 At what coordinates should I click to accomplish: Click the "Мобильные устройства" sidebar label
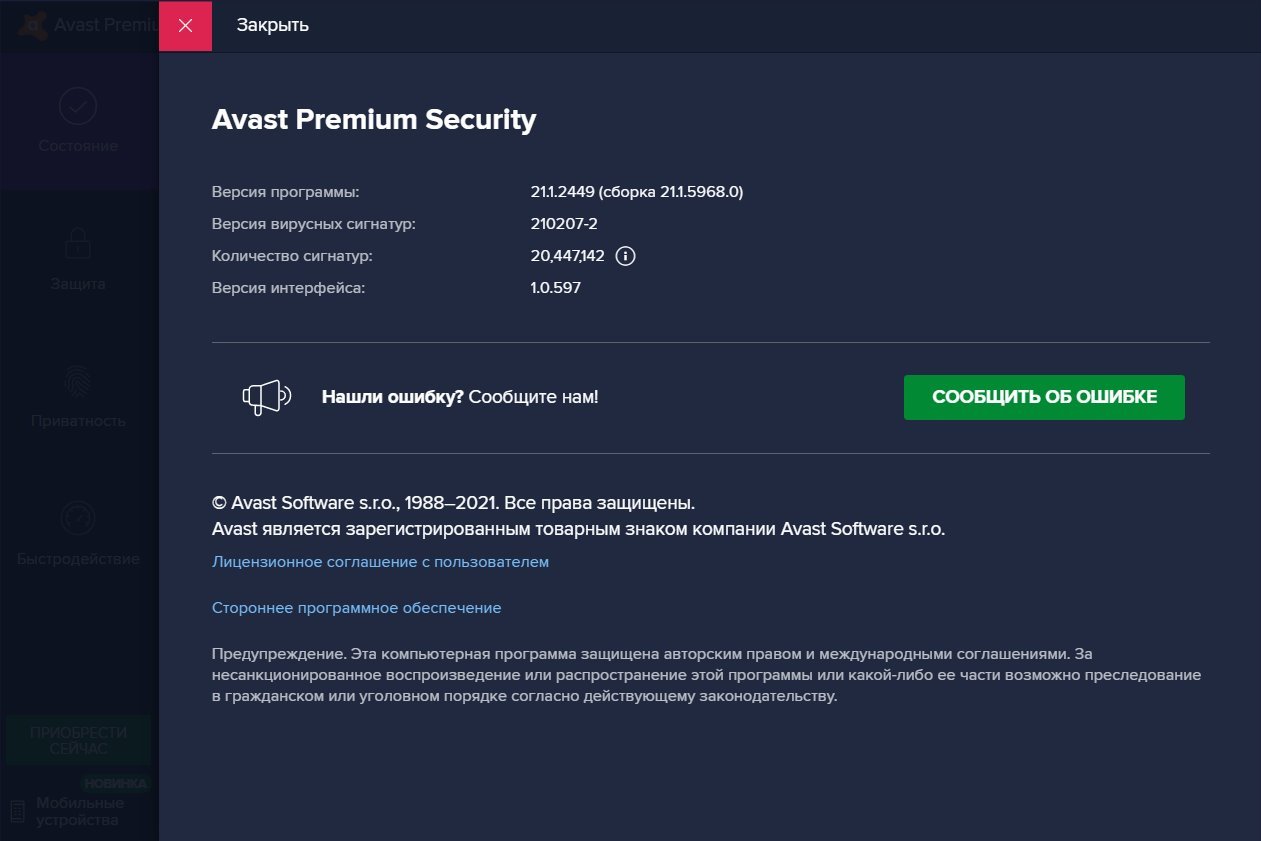coord(80,811)
